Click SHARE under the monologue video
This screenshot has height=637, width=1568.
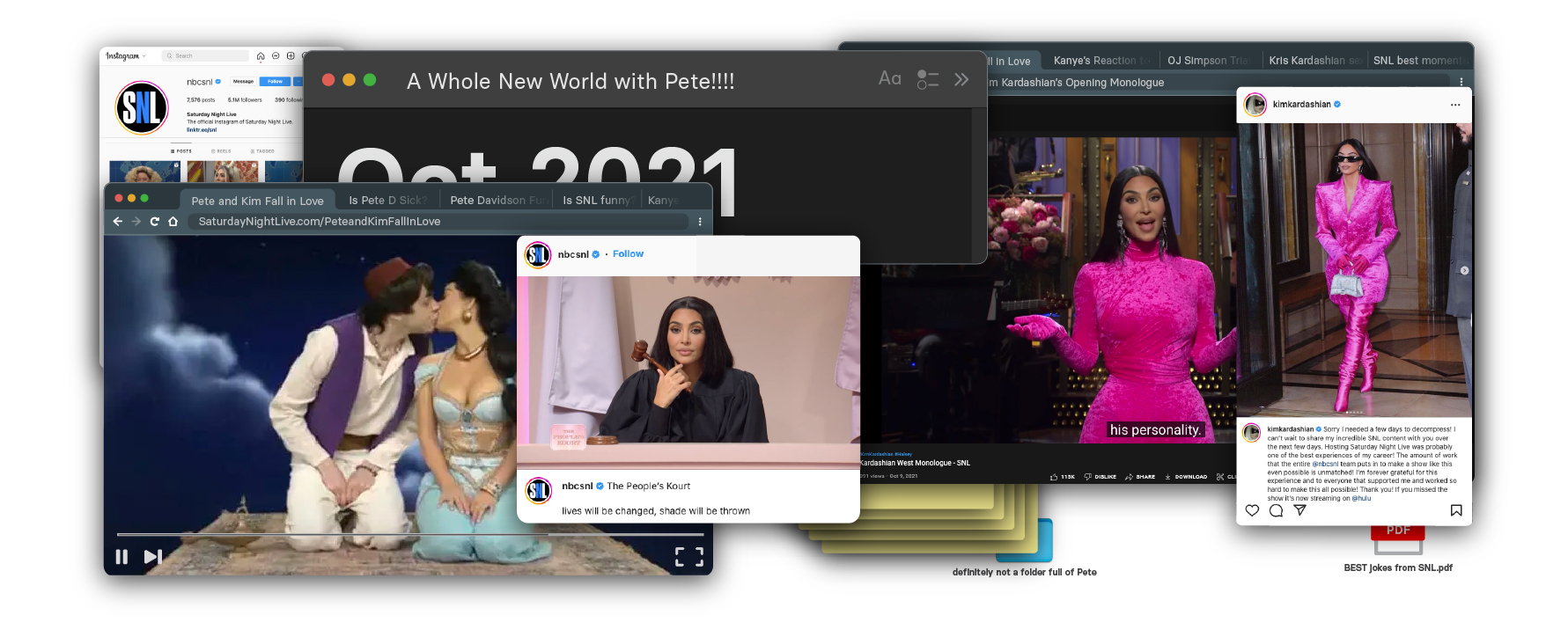1140,477
